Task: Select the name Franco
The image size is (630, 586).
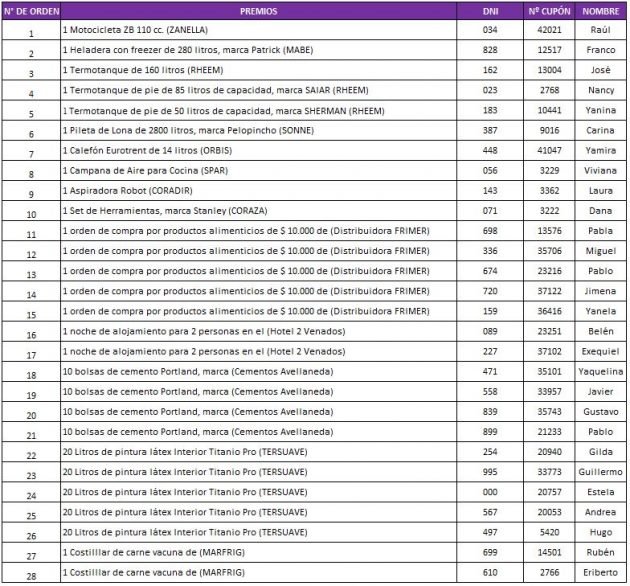Action: point(600,50)
